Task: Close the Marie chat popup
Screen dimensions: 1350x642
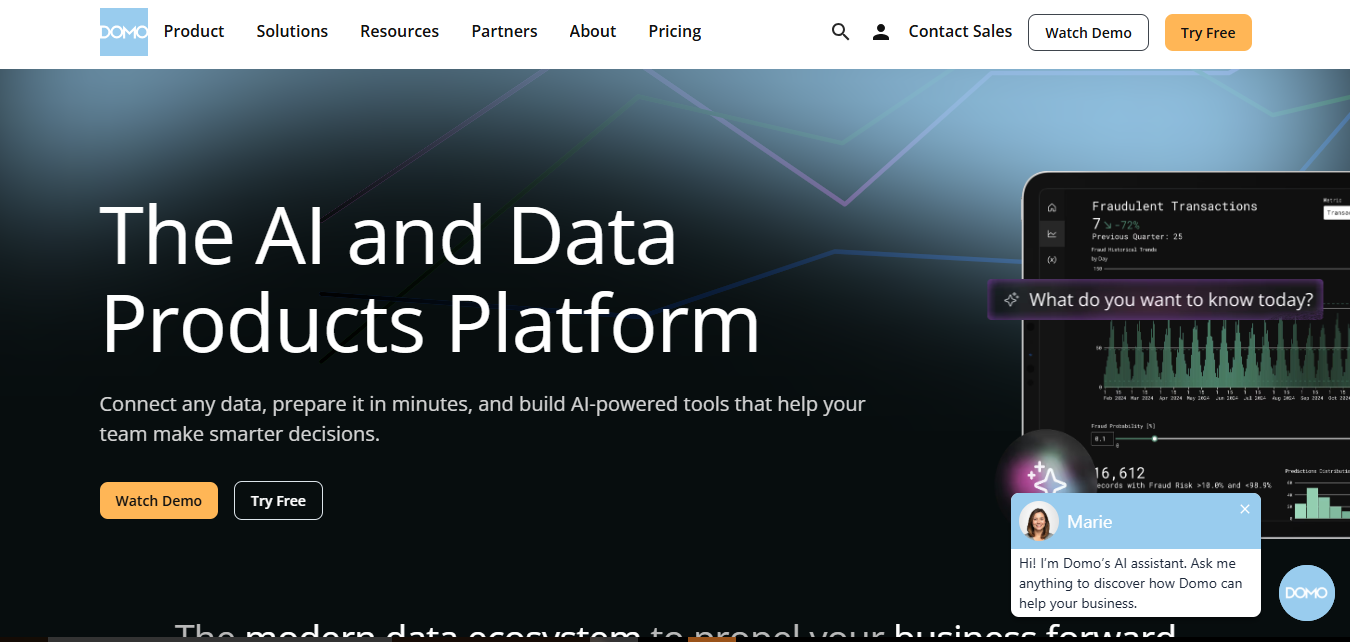Action: coord(1245,509)
